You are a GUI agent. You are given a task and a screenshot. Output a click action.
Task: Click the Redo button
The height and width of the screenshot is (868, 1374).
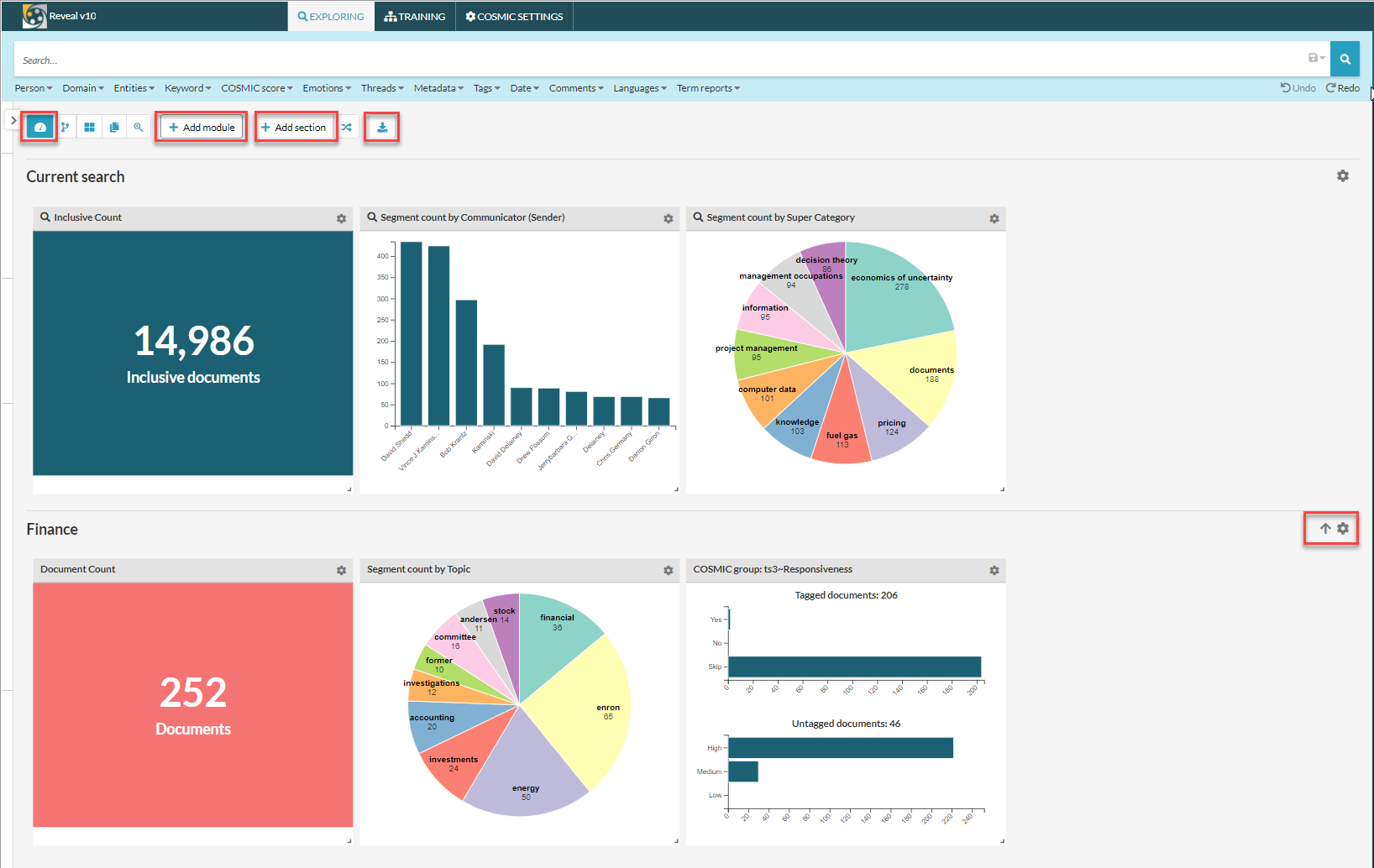coord(1342,88)
